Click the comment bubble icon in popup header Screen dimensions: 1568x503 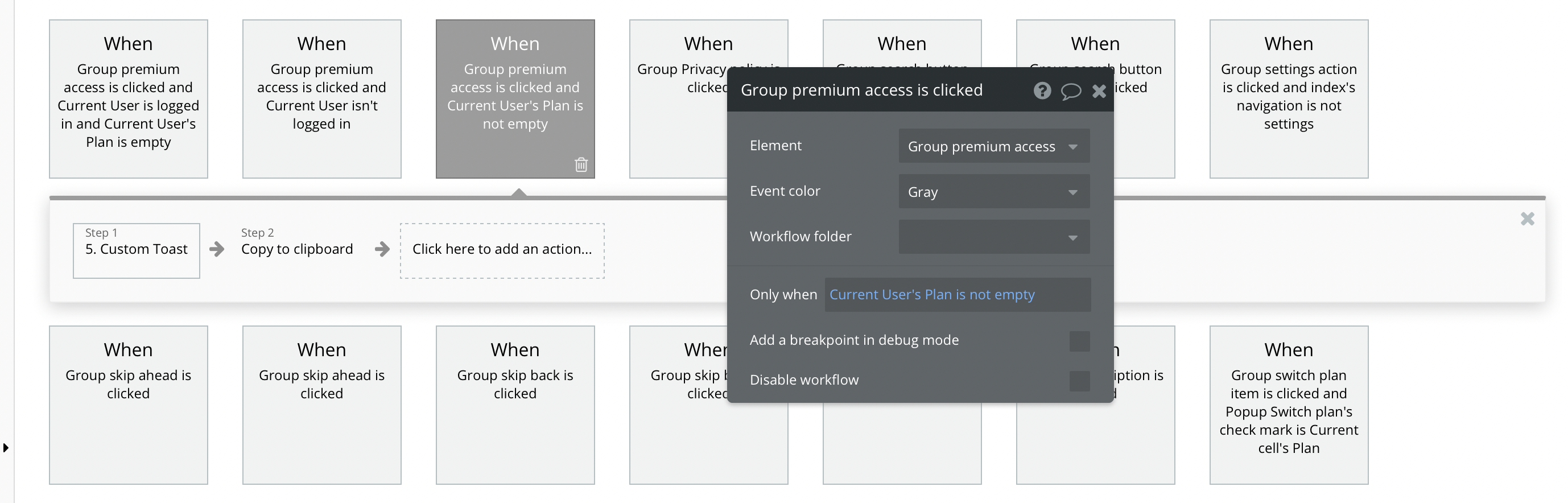pyautogui.click(x=1071, y=92)
